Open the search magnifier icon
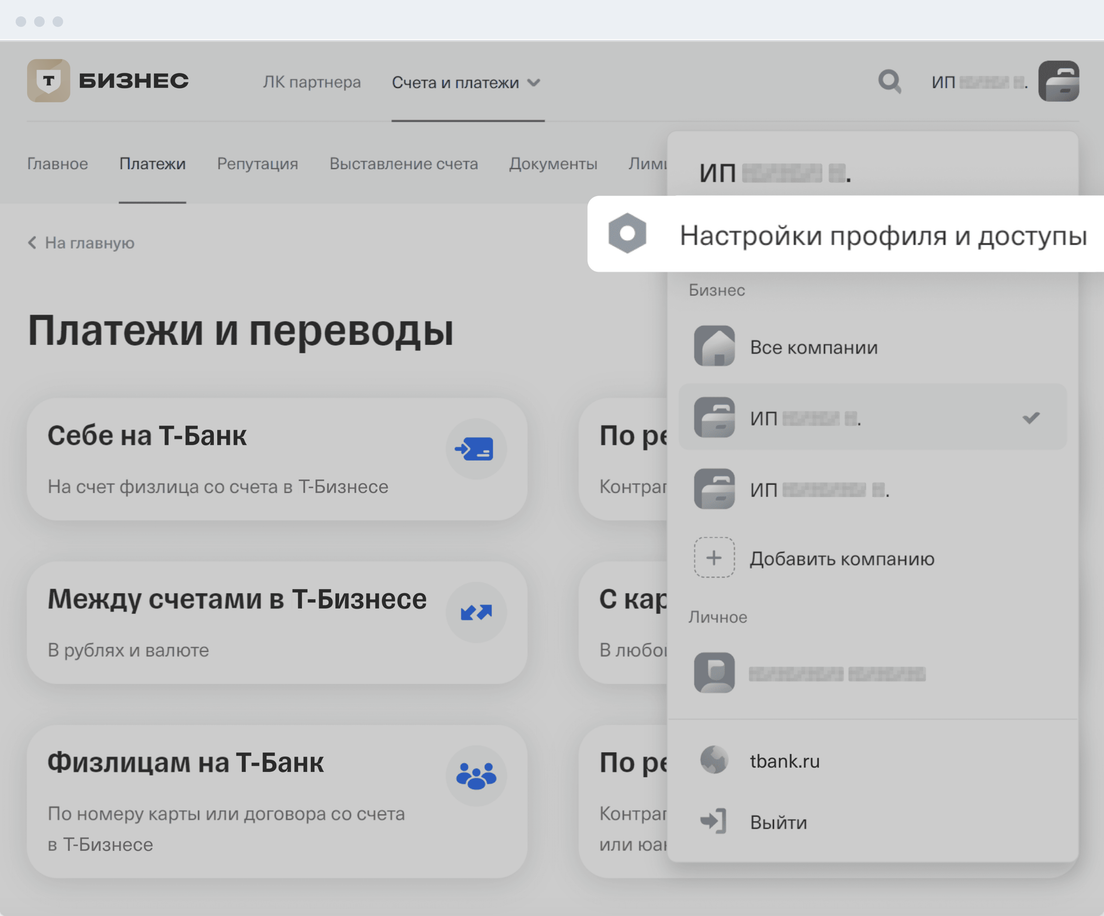1104x916 pixels. point(889,82)
